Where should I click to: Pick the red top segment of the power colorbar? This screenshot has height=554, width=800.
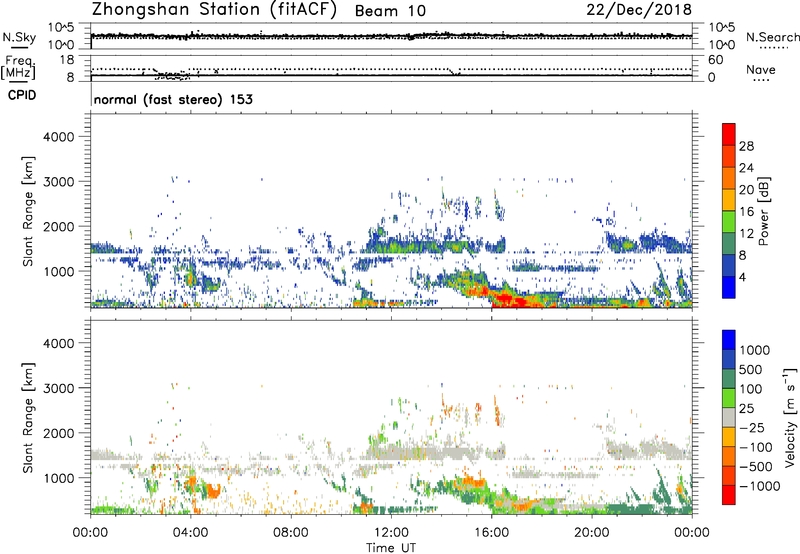coord(729,135)
